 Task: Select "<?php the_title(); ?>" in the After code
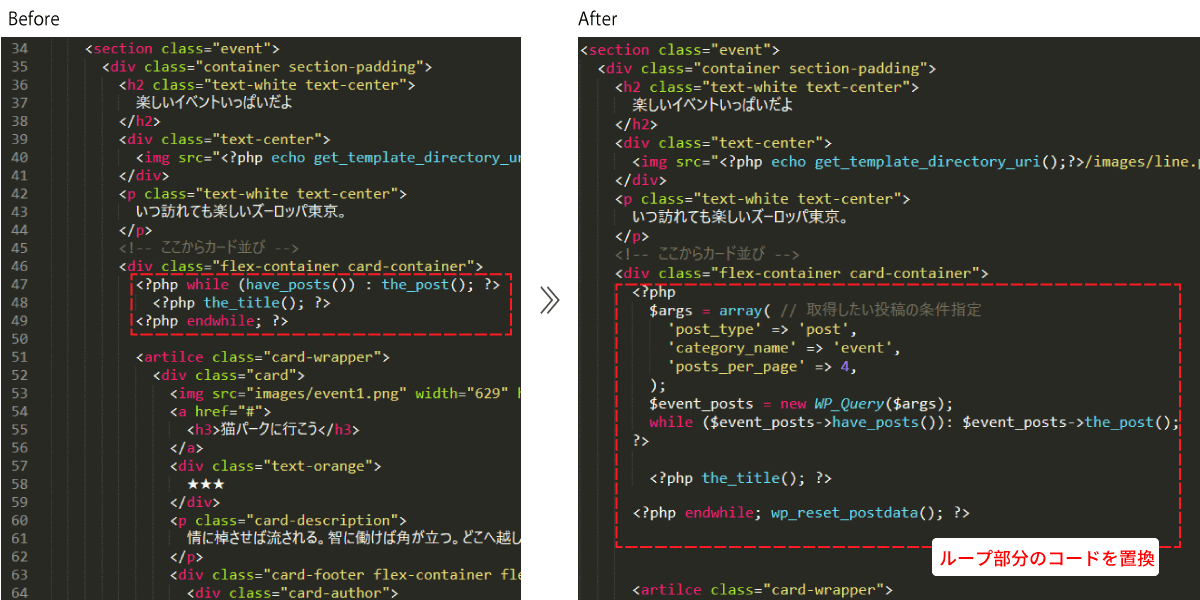pos(740,478)
